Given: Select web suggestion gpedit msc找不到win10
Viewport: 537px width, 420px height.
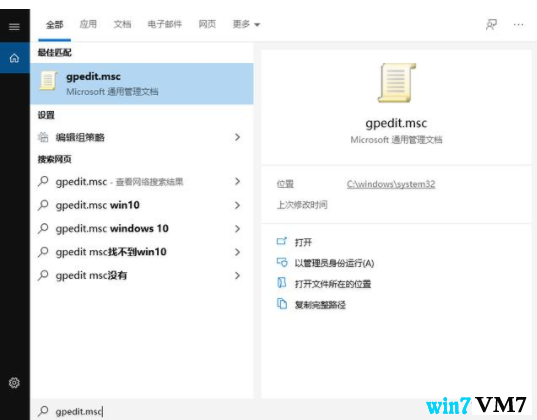Looking at the screenshot, I should [x=142, y=252].
